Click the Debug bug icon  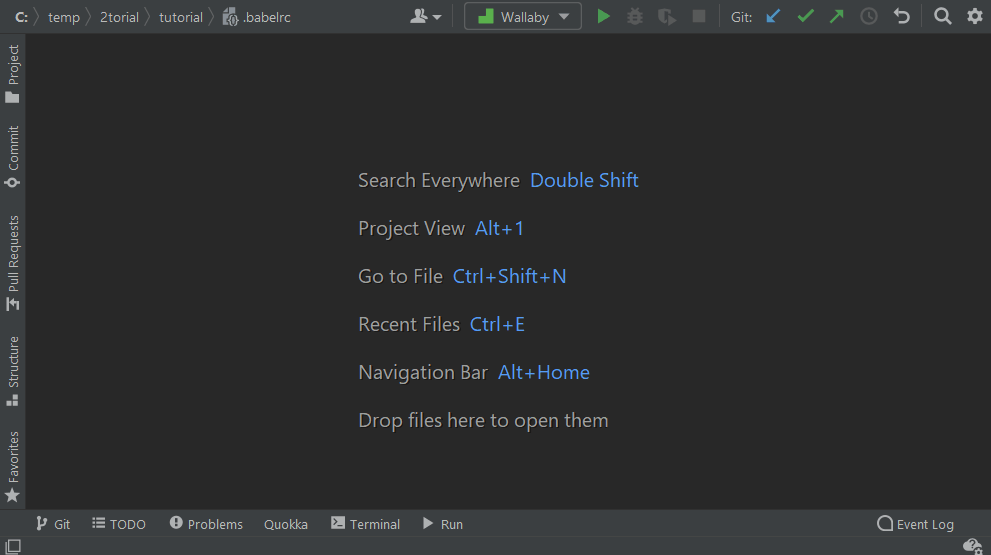coord(634,17)
